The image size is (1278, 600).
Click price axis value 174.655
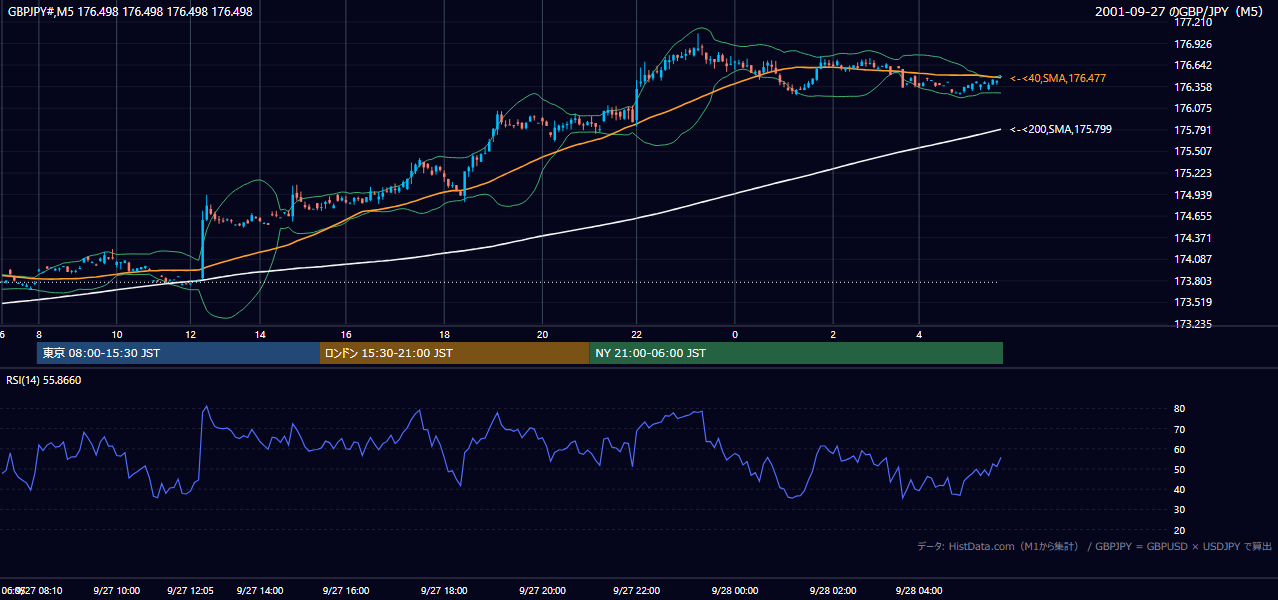coord(1193,216)
